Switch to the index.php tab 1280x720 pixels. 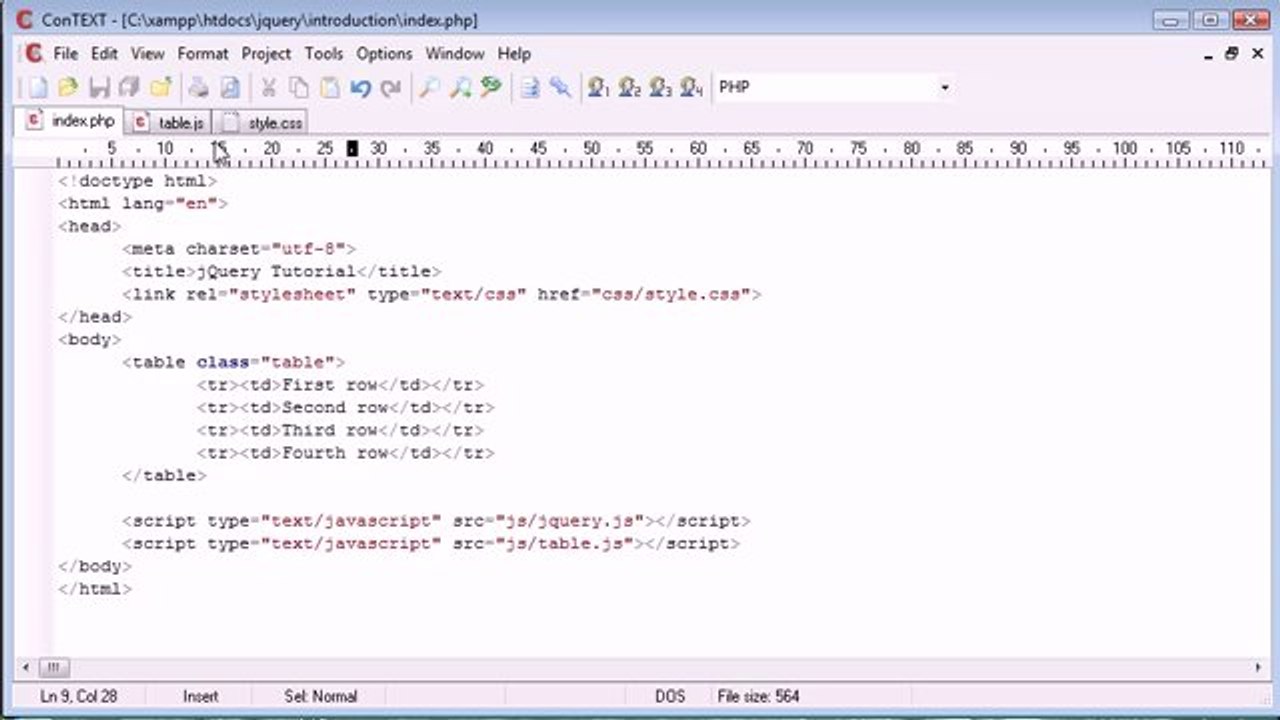coord(71,121)
